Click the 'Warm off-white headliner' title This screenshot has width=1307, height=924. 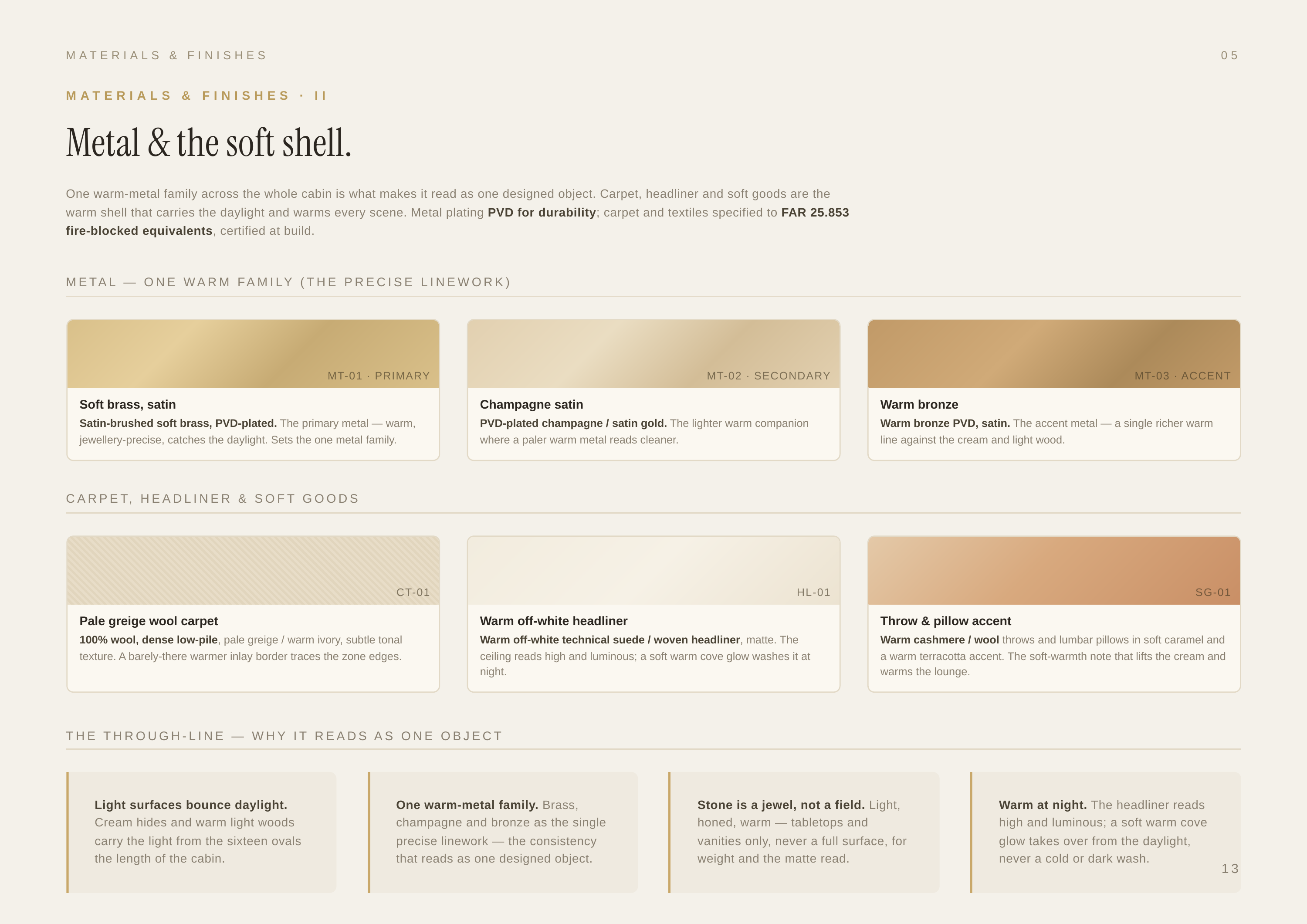(553, 620)
